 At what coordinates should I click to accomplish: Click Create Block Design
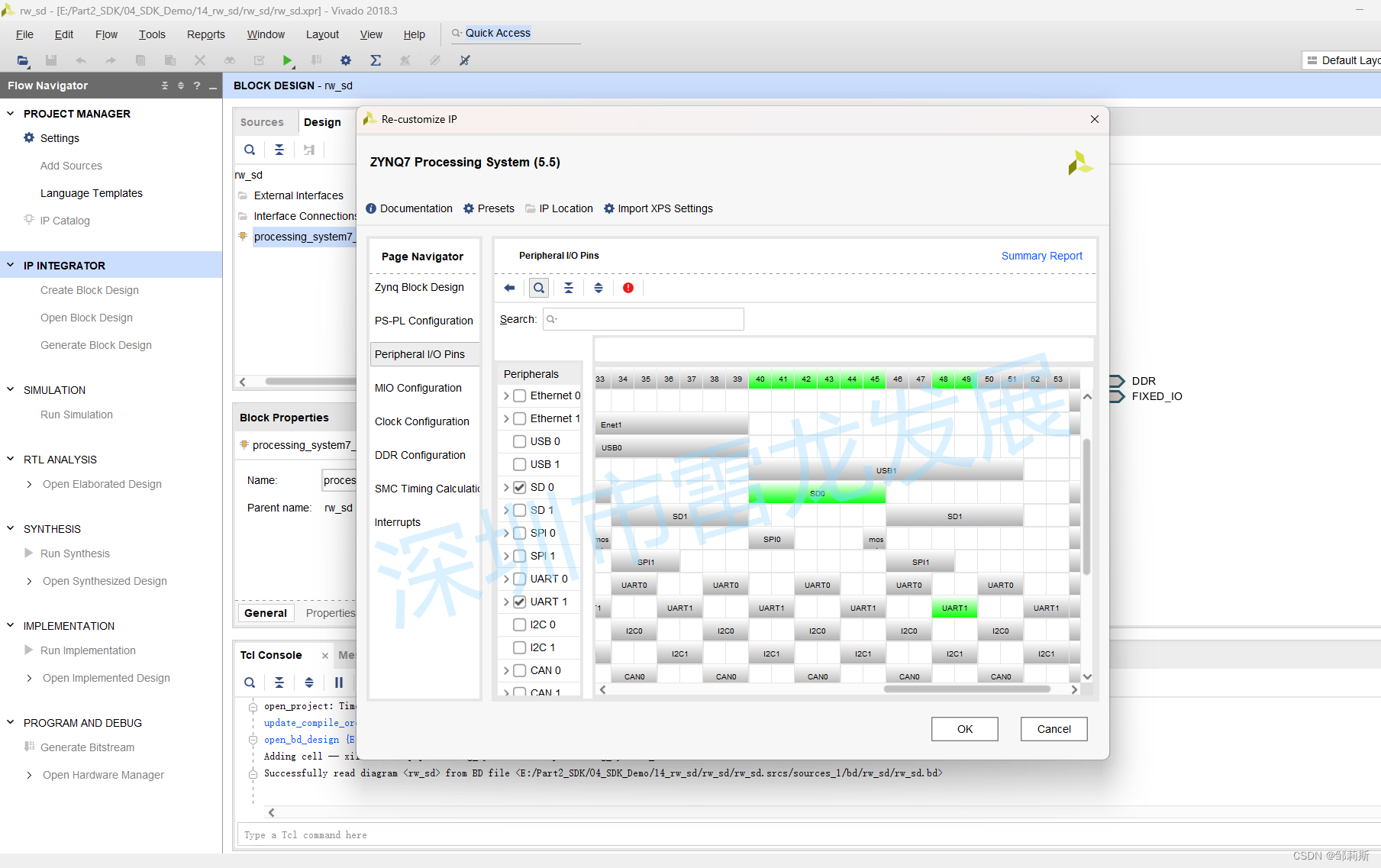(x=89, y=290)
